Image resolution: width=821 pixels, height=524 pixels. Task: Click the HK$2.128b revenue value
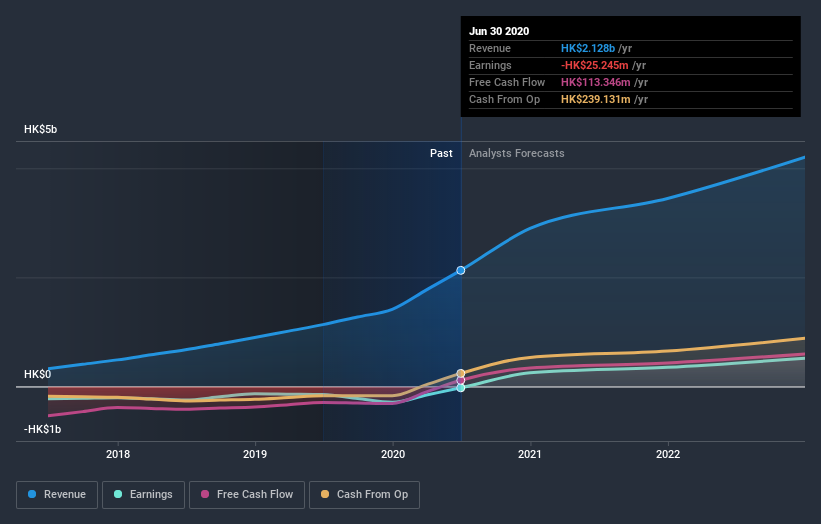588,48
